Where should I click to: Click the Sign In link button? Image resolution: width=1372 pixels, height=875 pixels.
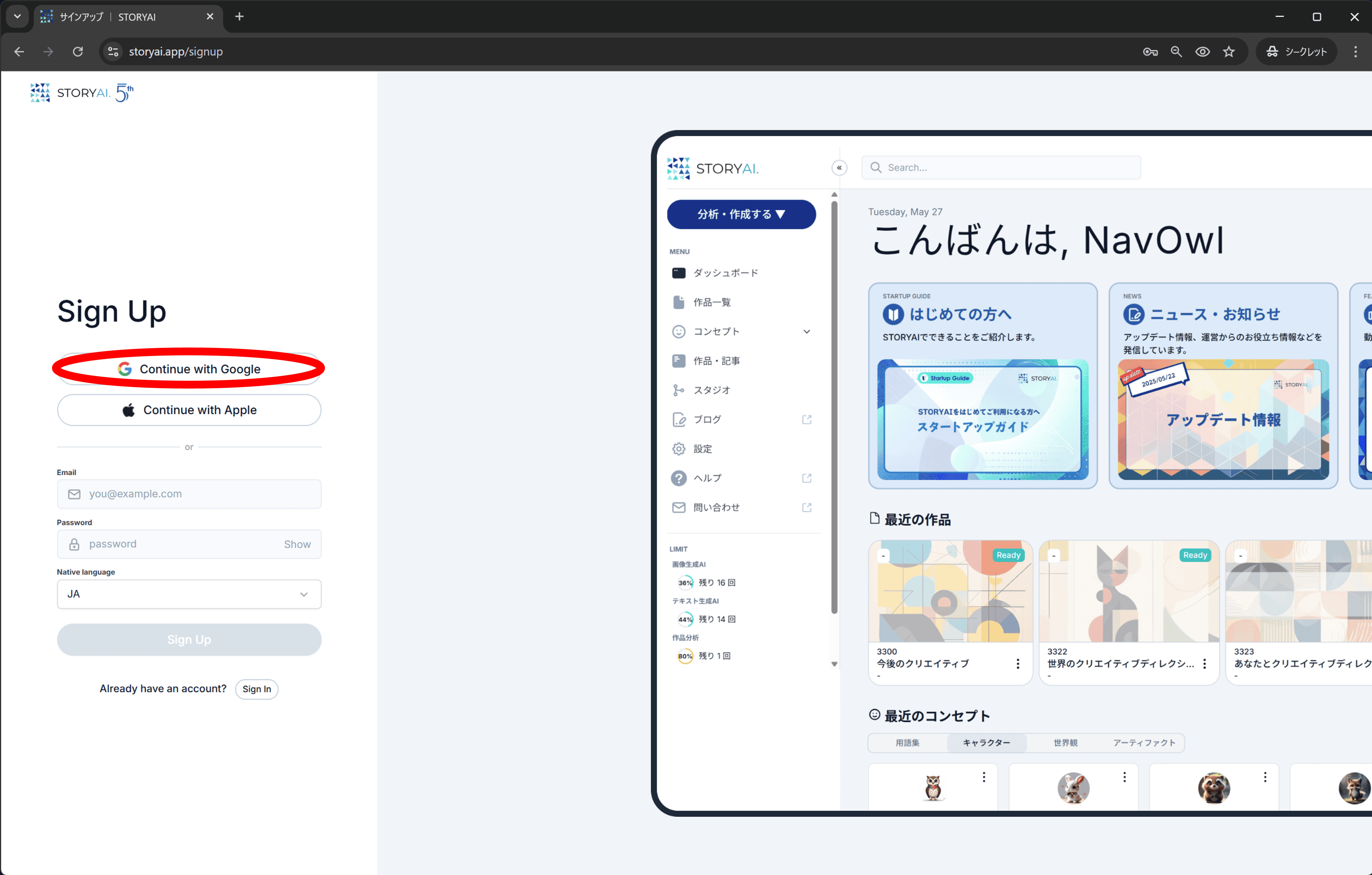click(257, 689)
